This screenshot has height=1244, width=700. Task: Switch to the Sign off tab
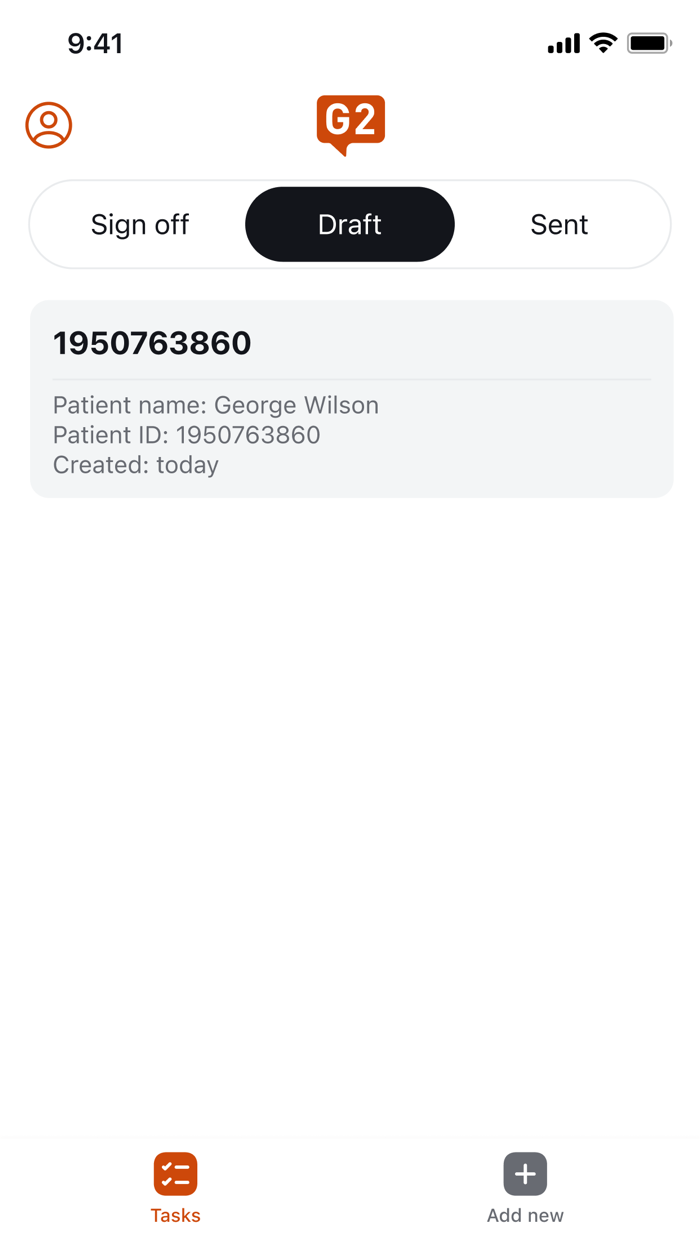[x=140, y=225]
